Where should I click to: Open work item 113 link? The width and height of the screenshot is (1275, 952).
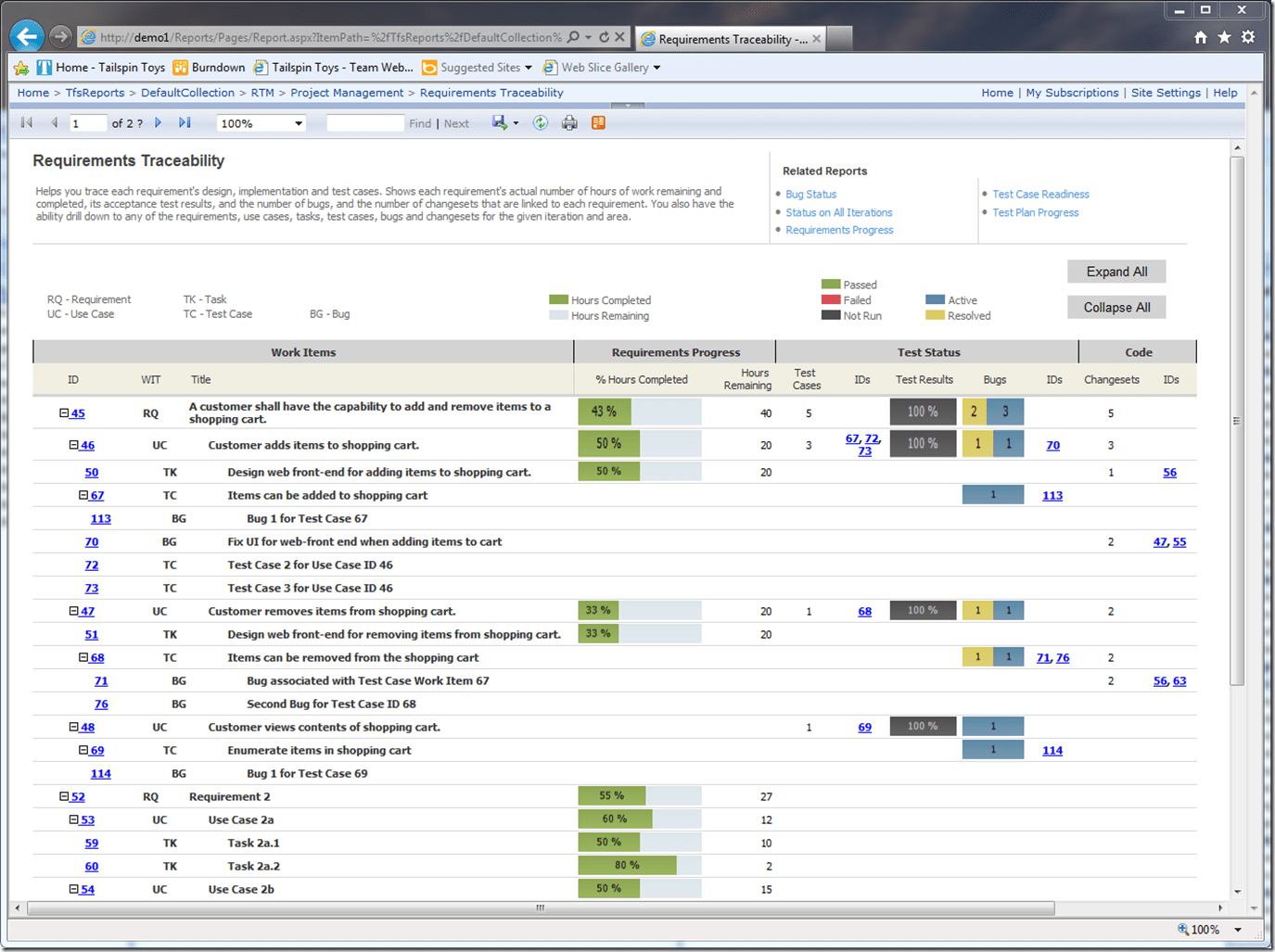point(100,518)
